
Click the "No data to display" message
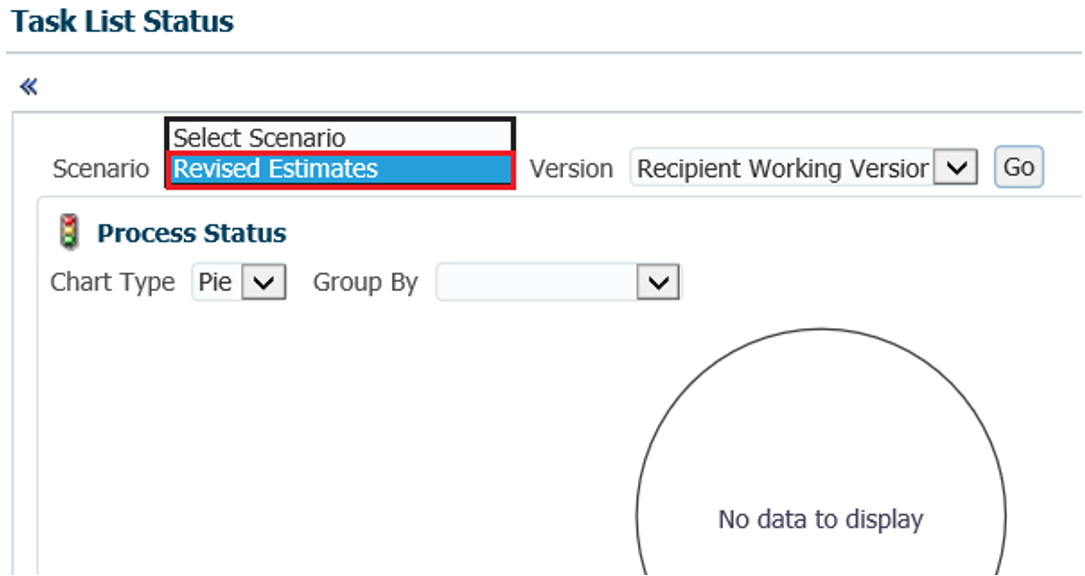tap(820, 519)
